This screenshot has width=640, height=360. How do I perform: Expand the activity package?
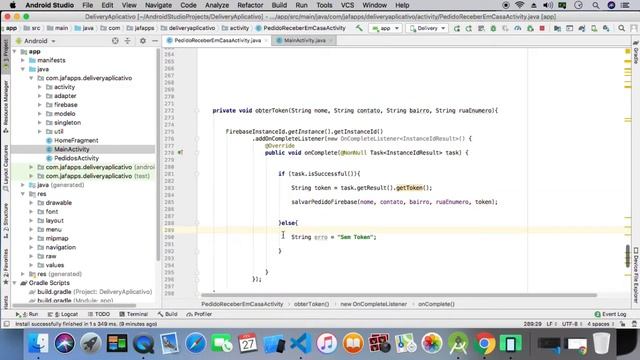click(40, 87)
